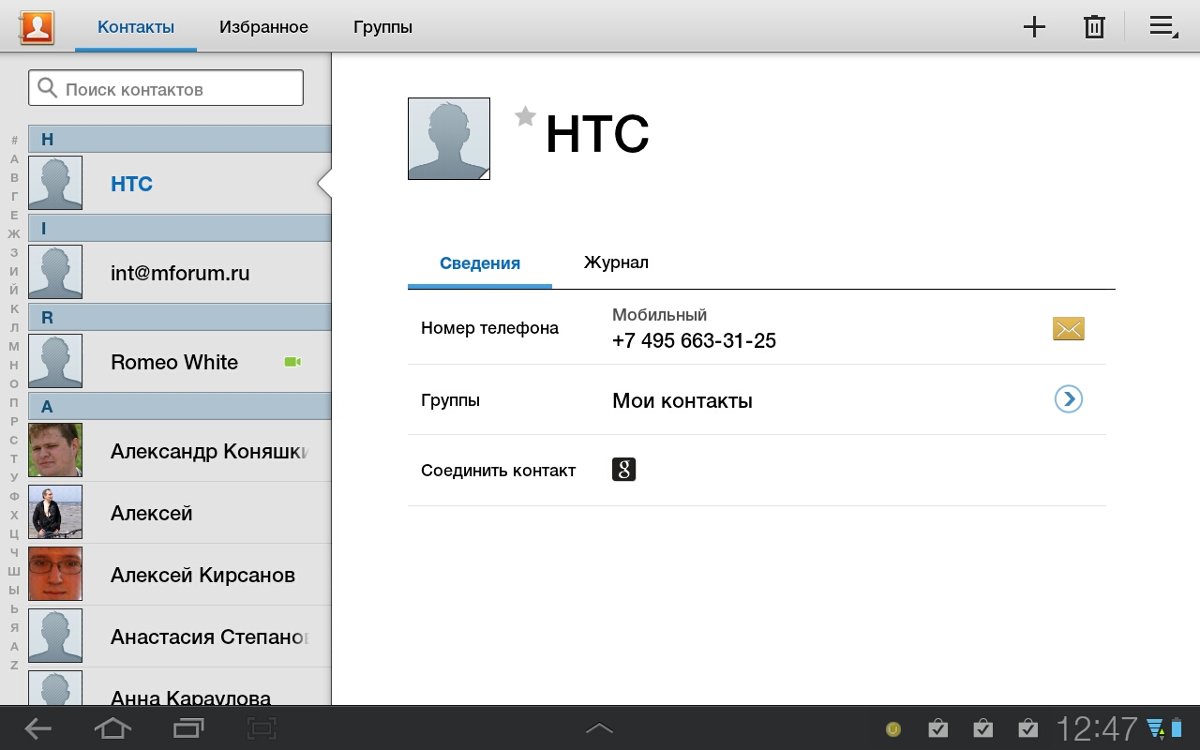Jump to letter Ж in alphabet index
The width and height of the screenshot is (1200, 750).
click(x=14, y=233)
